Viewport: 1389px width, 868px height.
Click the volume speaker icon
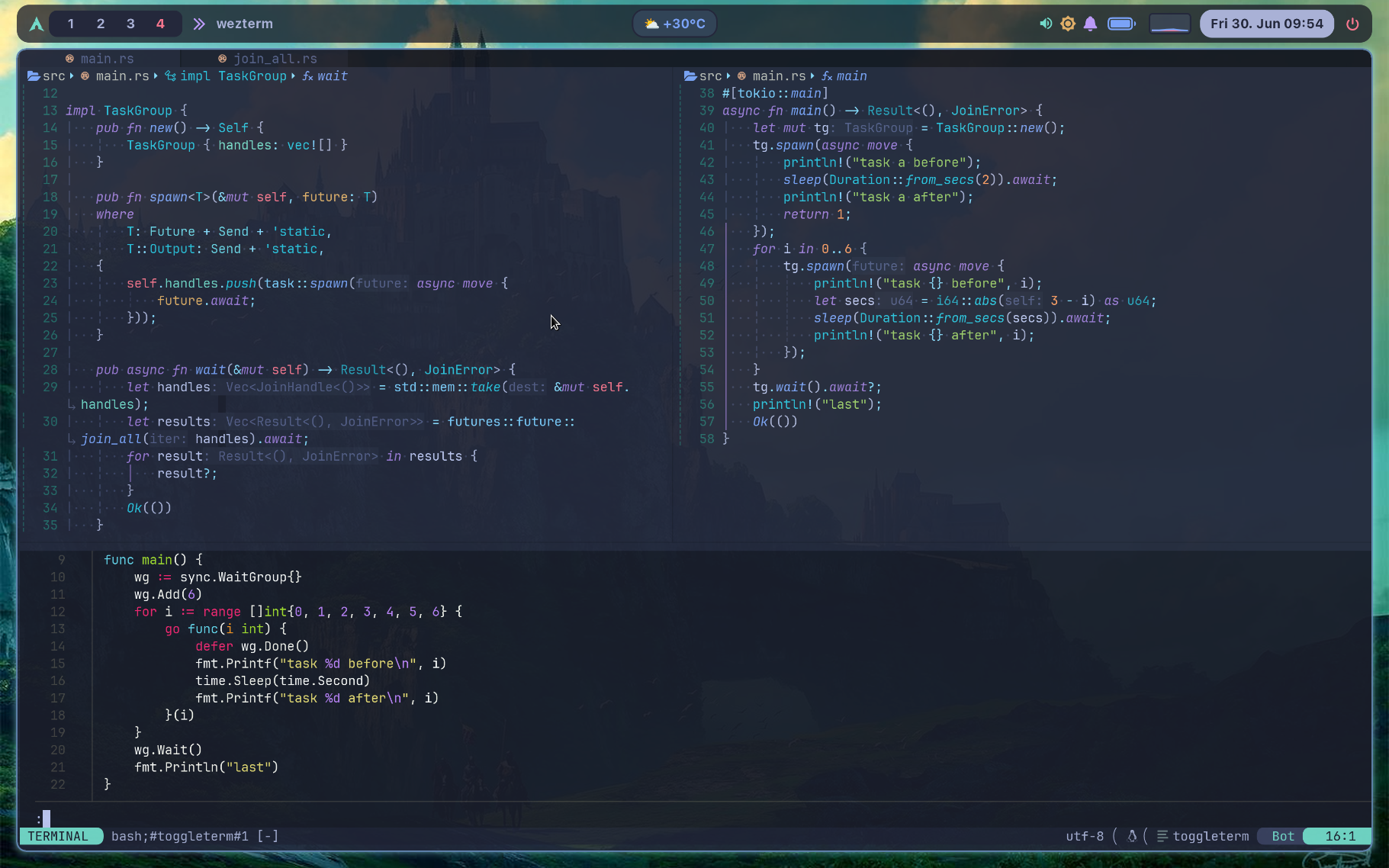(1046, 24)
